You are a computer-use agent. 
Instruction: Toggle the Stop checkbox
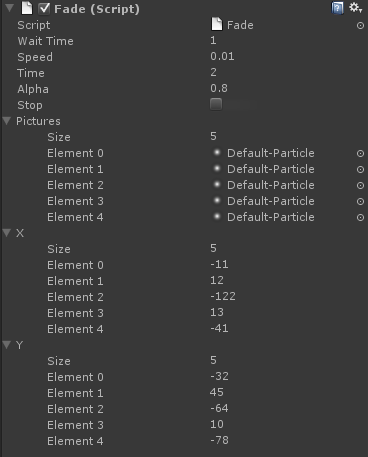pyautogui.click(x=216, y=104)
